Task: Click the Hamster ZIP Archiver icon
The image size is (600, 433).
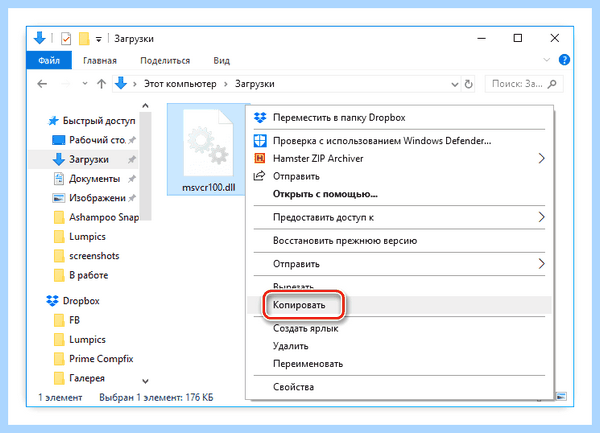Action: [260, 158]
